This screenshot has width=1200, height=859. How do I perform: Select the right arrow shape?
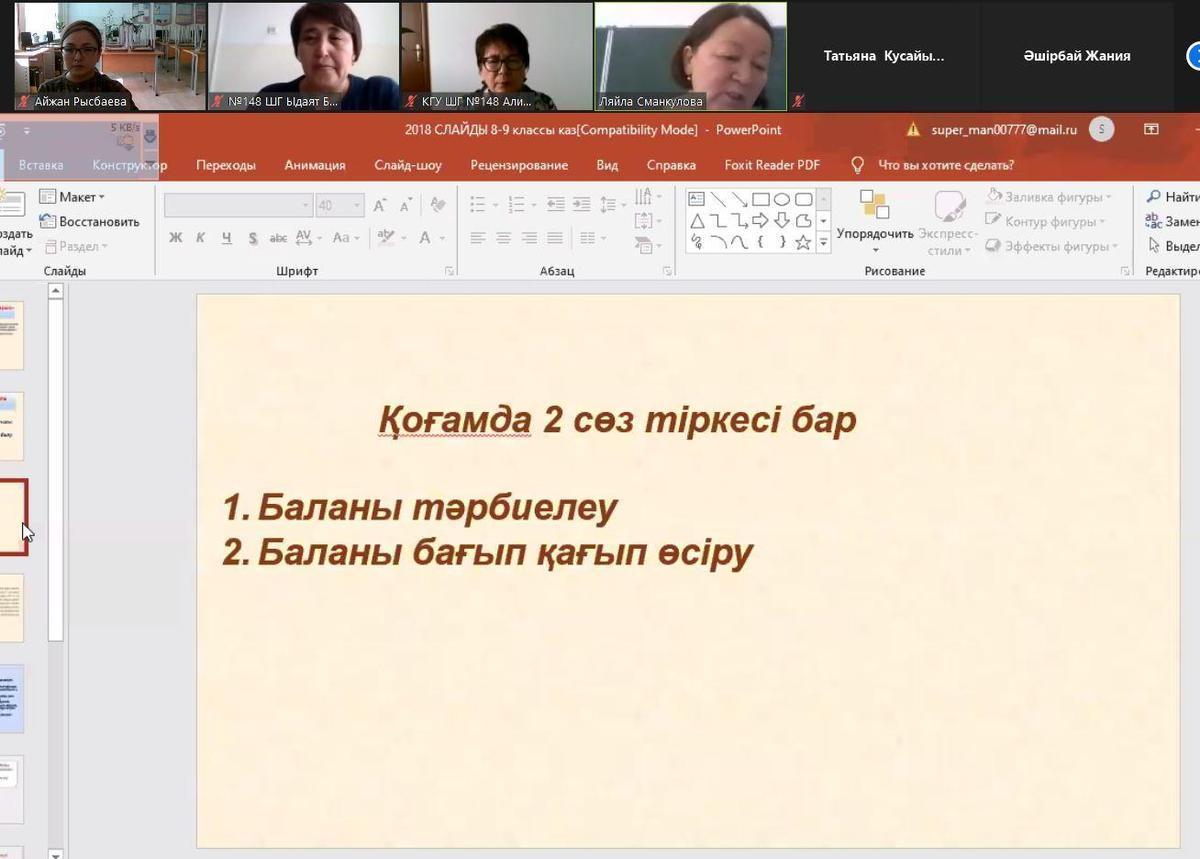point(760,221)
